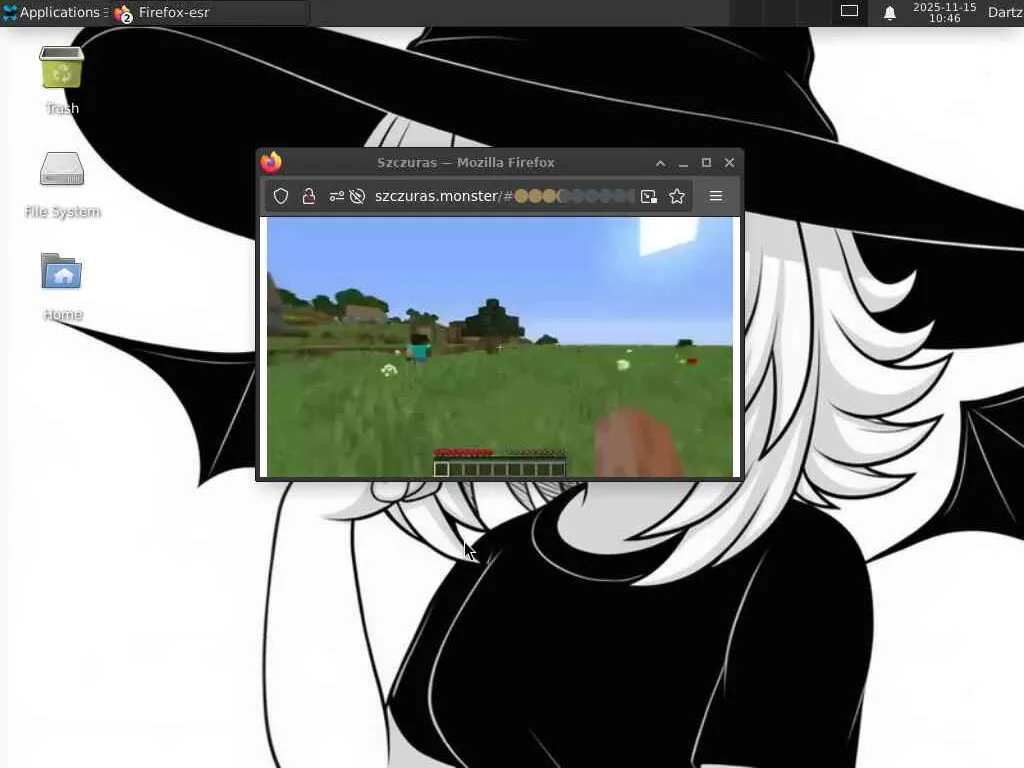The height and width of the screenshot is (768, 1024).
Task: Minimize the Szczuras Firefox window
Action: pos(683,163)
